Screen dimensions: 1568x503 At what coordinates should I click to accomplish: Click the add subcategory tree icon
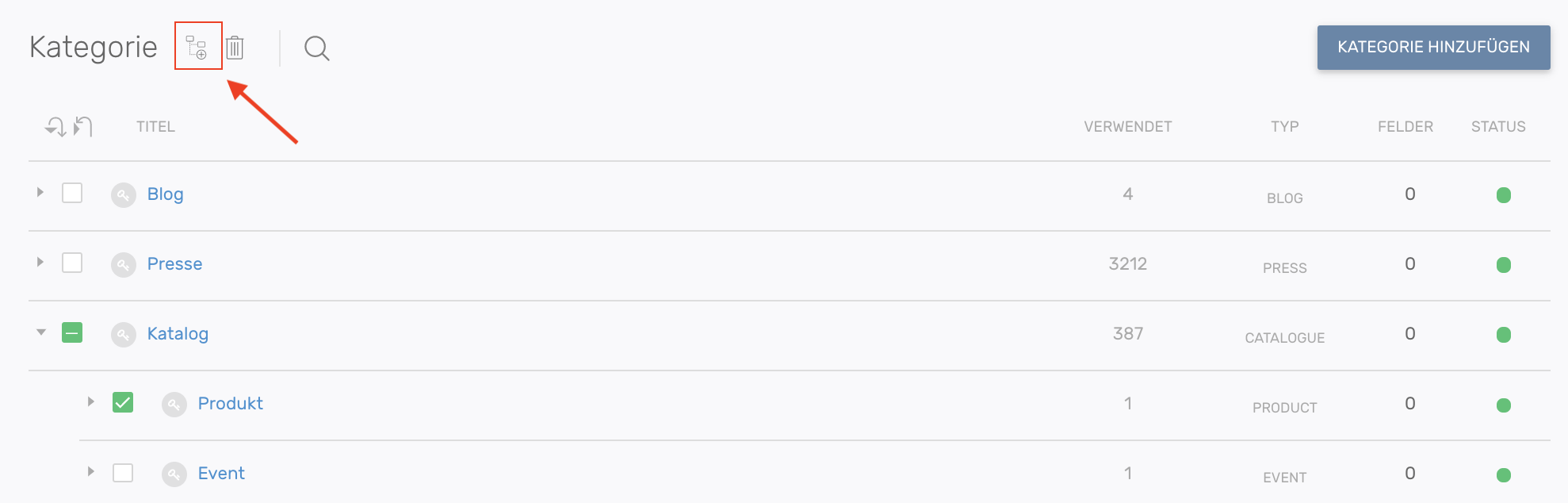(x=197, y=48)
